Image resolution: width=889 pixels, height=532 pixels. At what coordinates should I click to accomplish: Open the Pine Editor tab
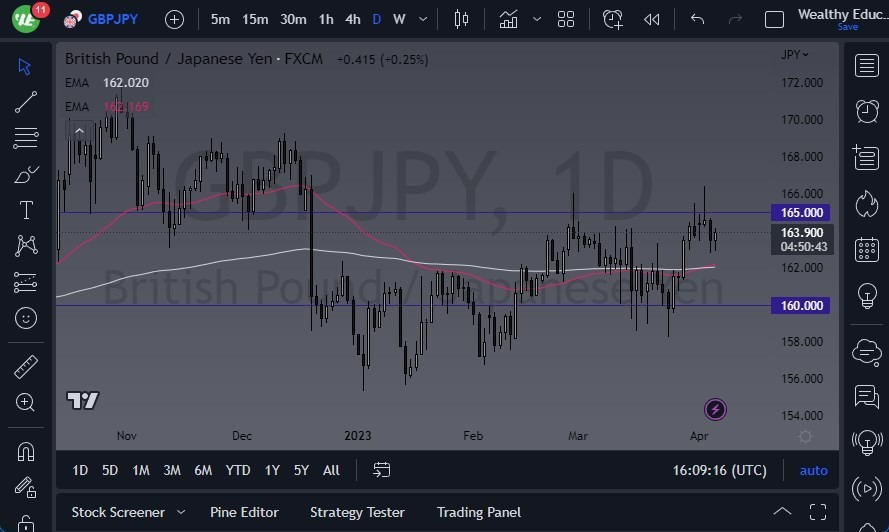244,512
